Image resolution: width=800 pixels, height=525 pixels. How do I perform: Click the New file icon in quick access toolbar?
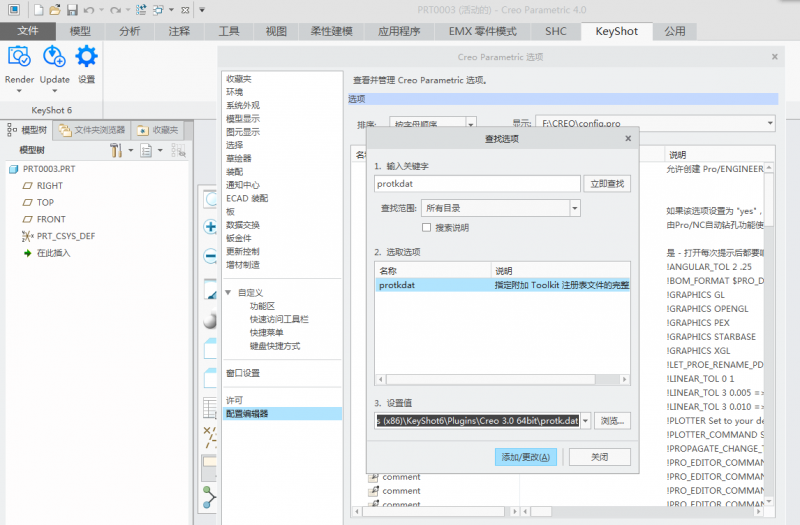(x=38, y=10)
